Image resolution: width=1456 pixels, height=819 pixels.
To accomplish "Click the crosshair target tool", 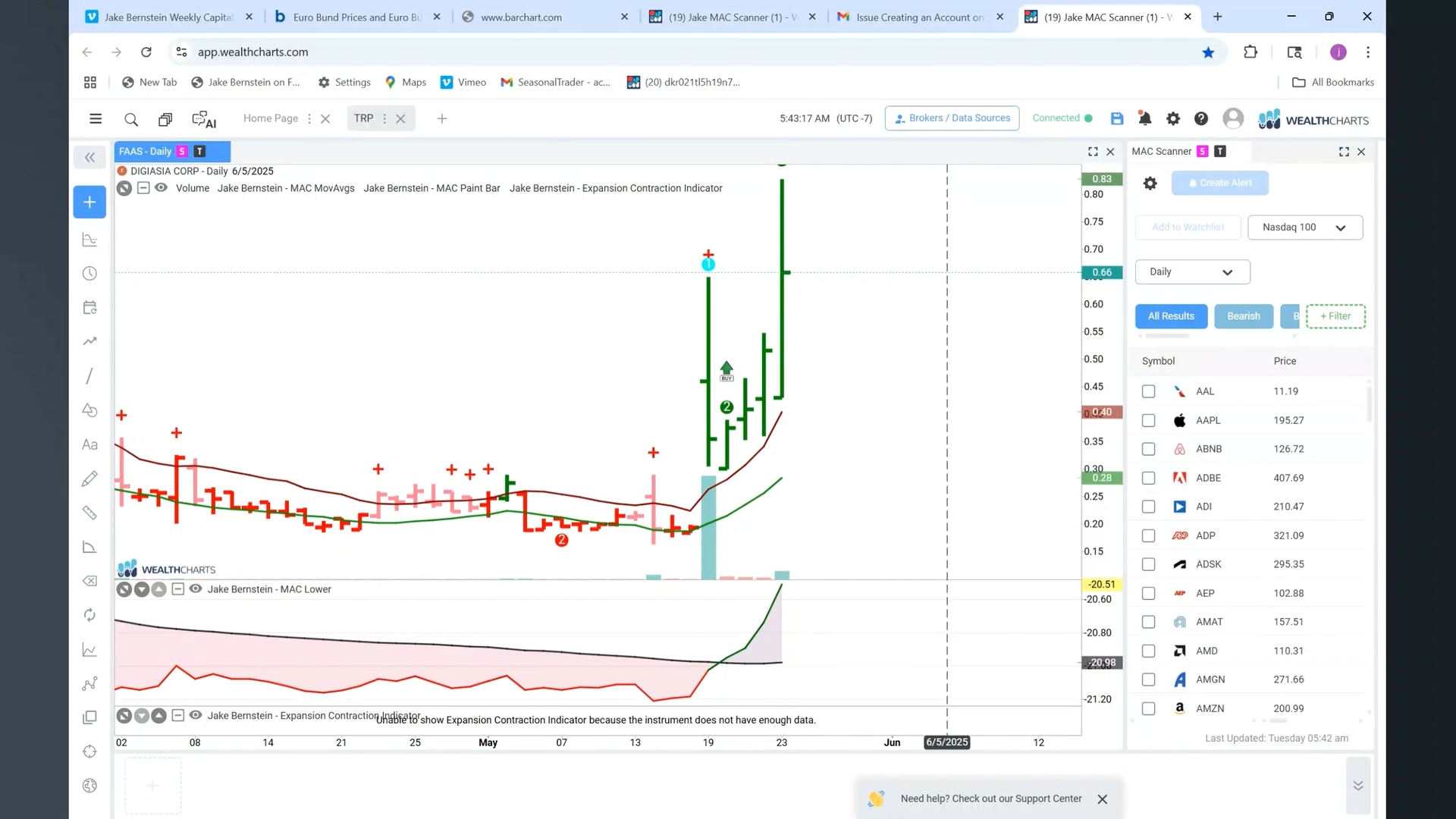I will (89, 752).
